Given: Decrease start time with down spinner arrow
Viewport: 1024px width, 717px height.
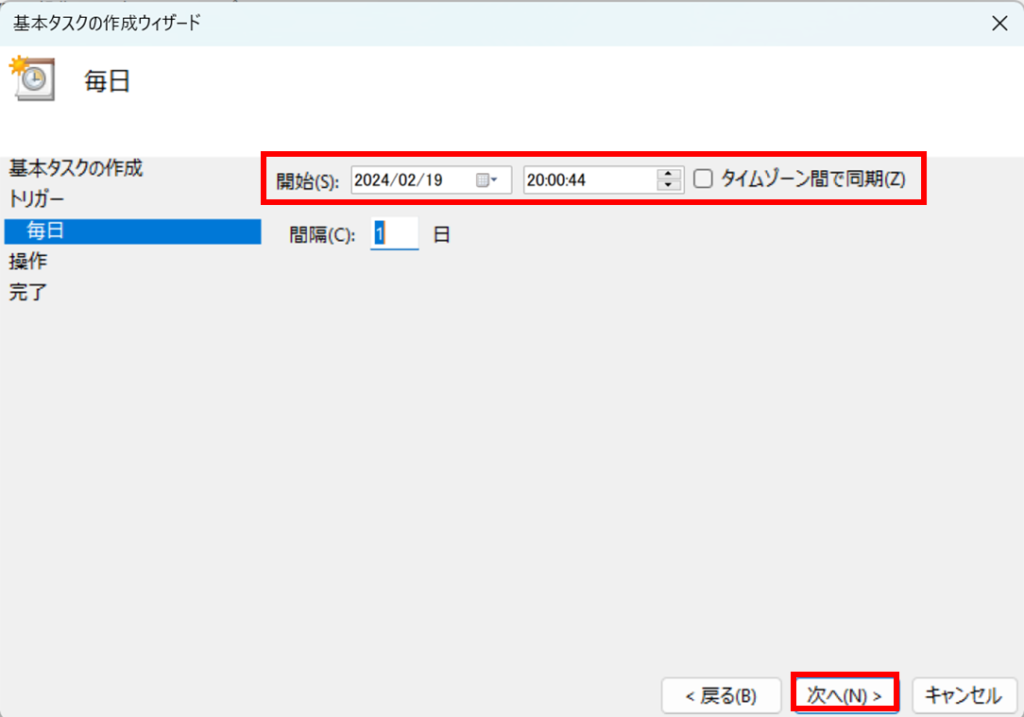Looking at the screenshot, I should pos(668,186).
